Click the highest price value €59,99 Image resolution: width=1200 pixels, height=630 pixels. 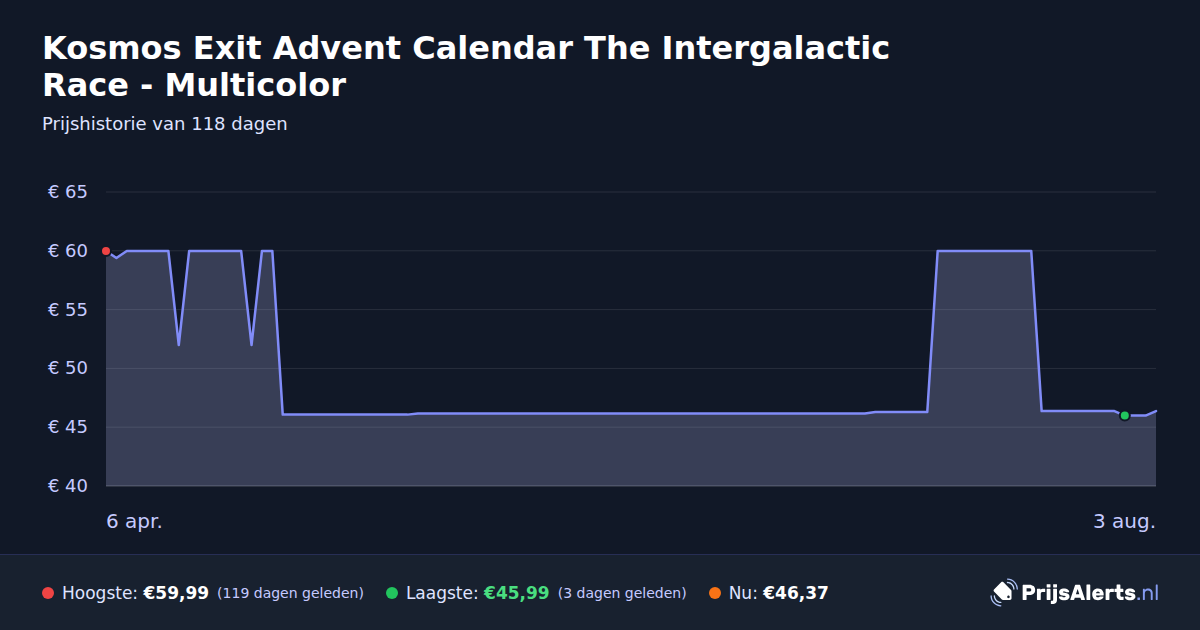176,593
